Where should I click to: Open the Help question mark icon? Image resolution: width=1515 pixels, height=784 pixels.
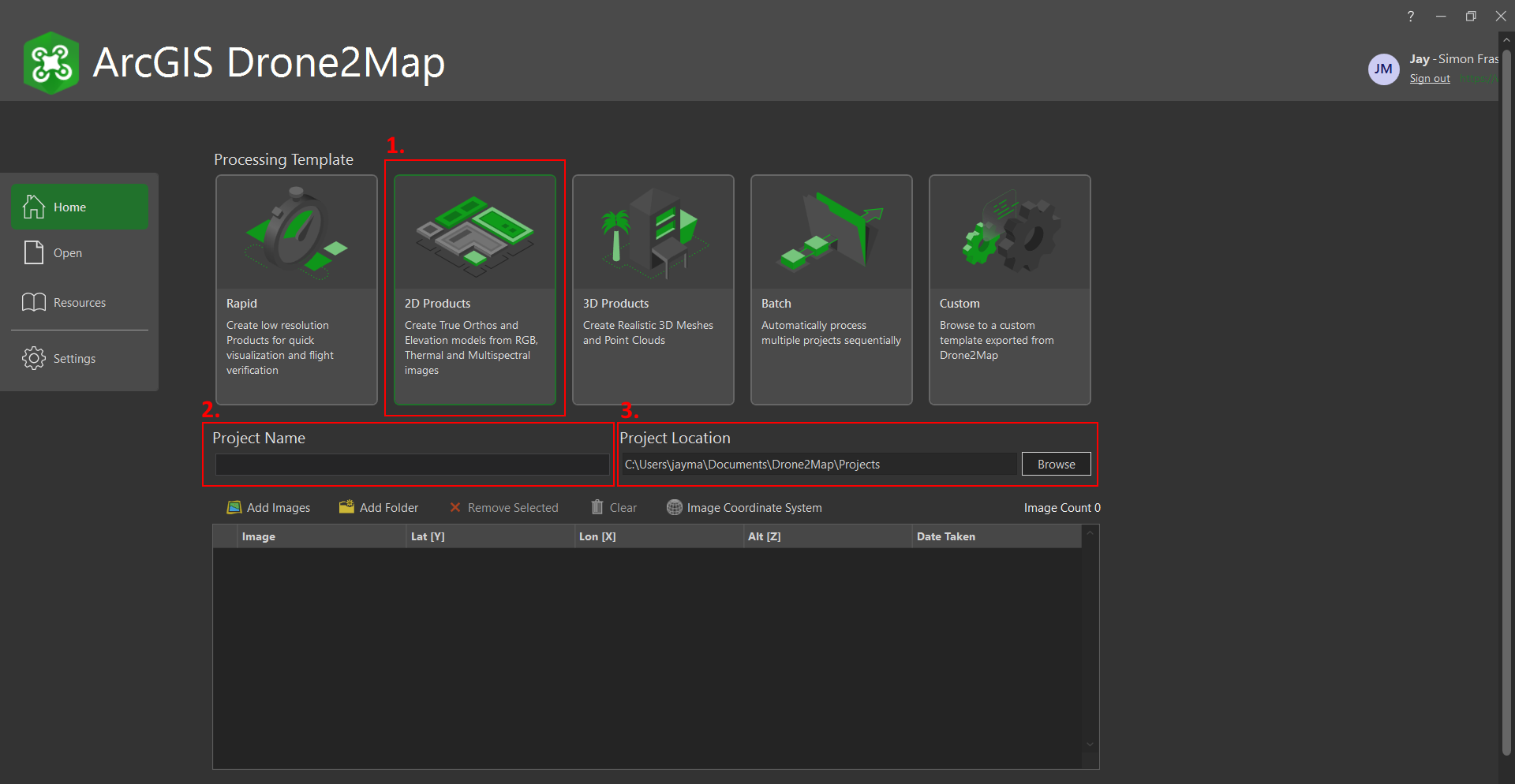1411,17
